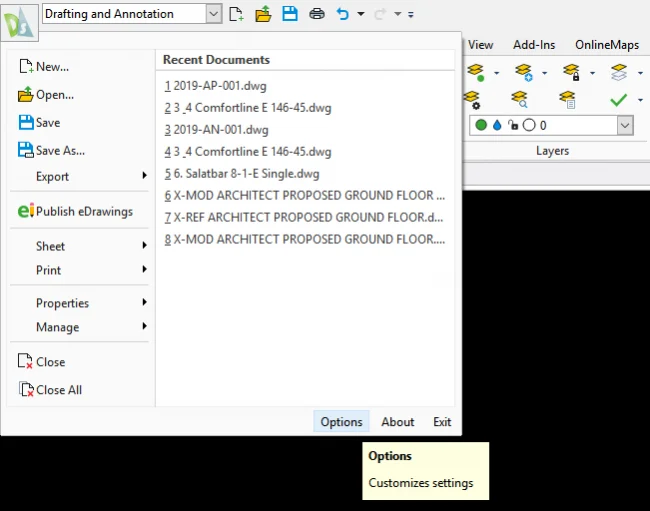The image size is (650, 511).
Task: Click the Undo arrow icon
Action: (x=343, y=14)
